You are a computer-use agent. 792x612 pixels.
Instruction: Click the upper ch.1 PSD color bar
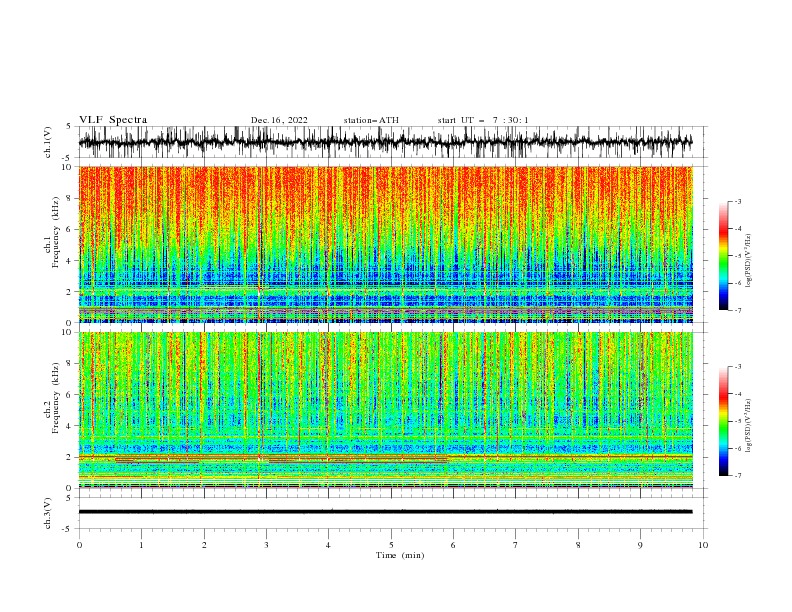(x=724, y=256)
